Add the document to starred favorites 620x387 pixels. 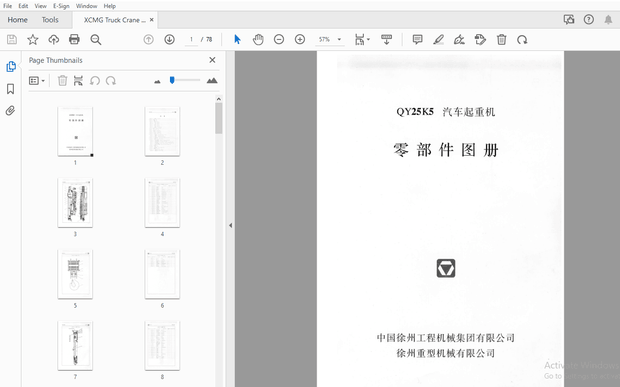click(x=32, y=40)
